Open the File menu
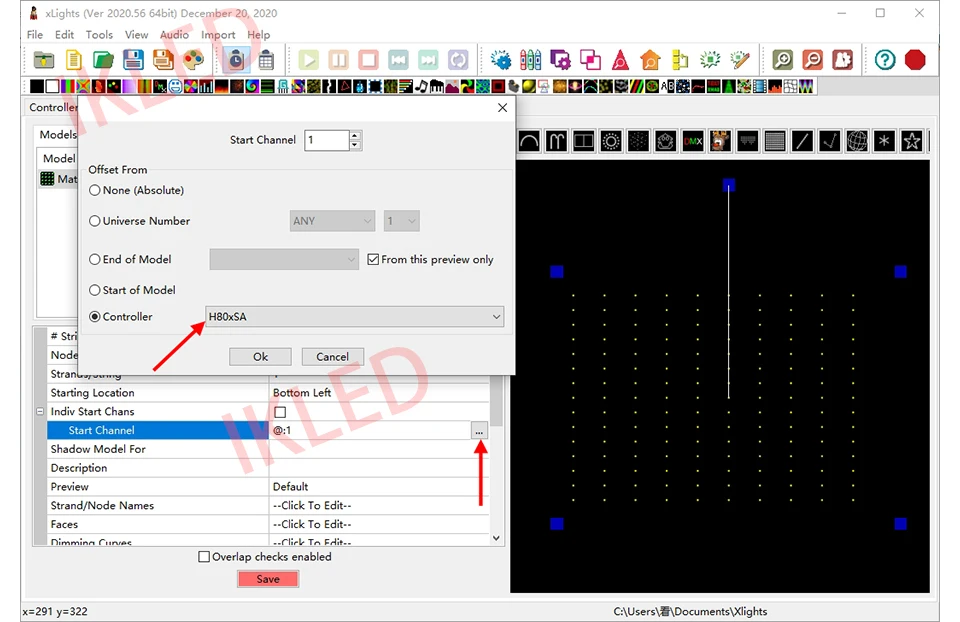The image size is (960, 622). (x=35, y=35)
